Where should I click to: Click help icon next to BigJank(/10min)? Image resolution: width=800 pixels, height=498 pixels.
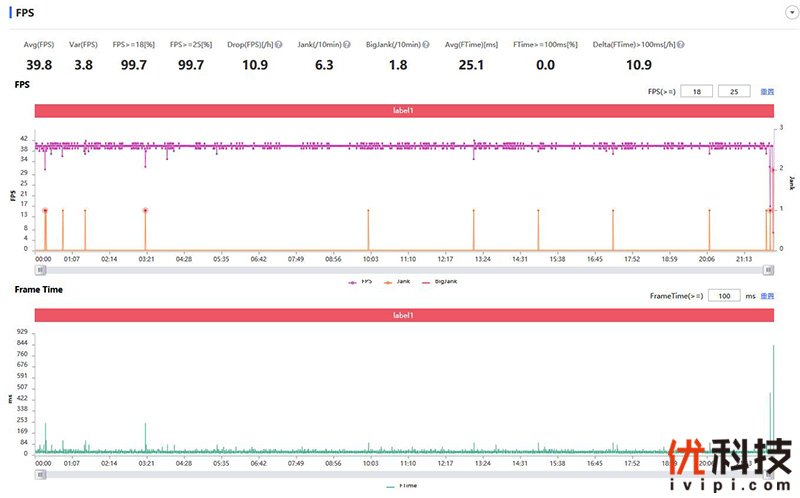tap(426, 45)
